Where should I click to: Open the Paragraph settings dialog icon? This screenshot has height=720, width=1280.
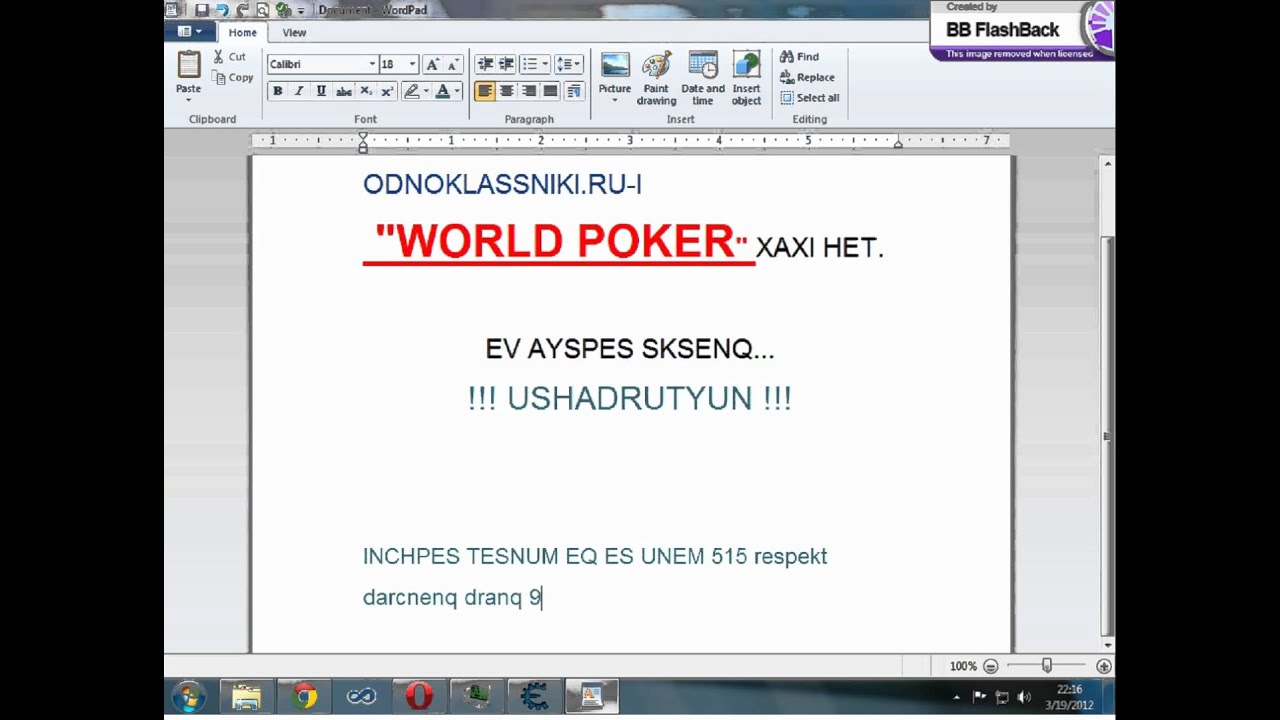point(573,91)
